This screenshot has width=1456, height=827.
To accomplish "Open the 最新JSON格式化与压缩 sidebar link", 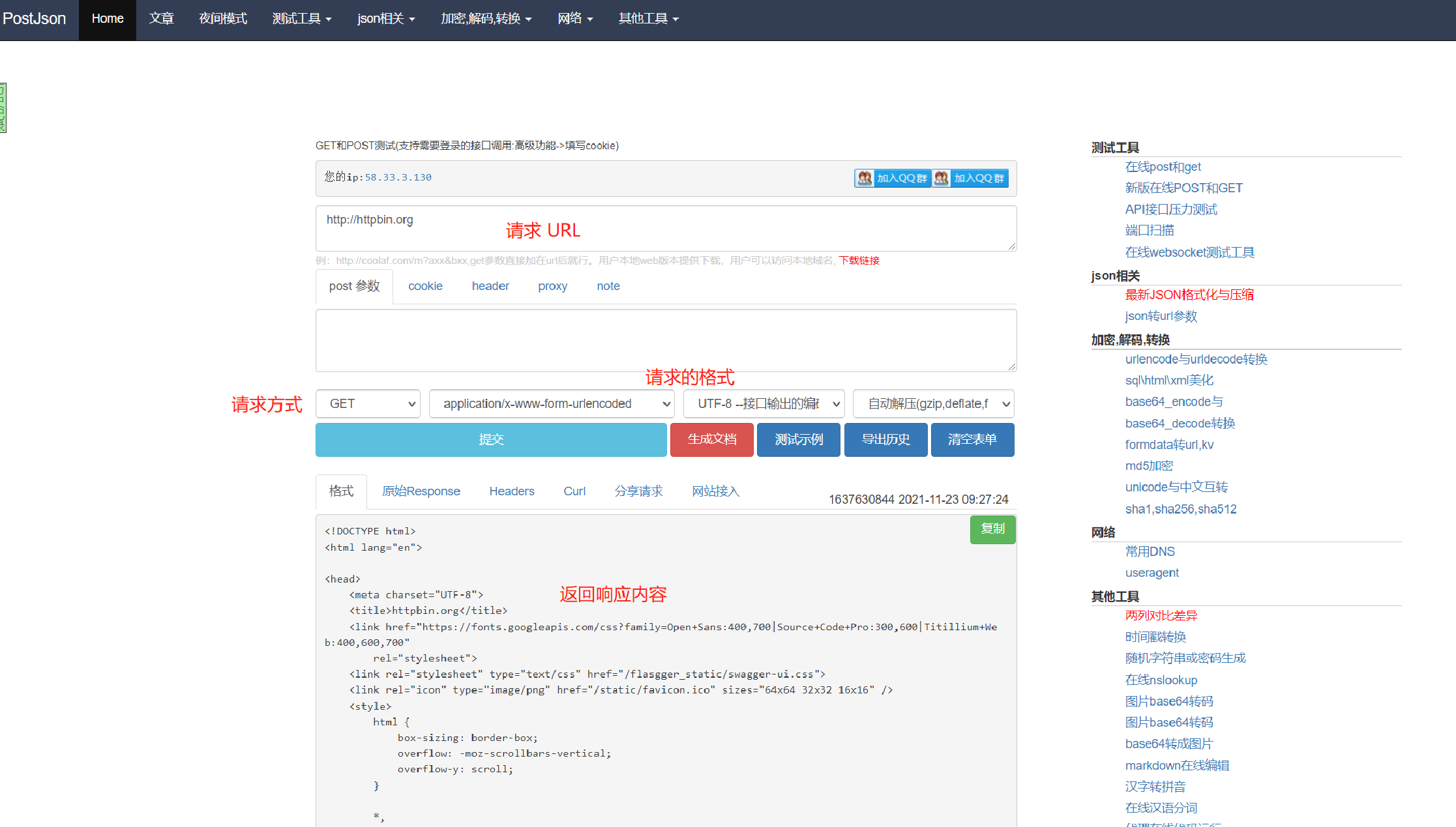I will pos(1189,295).
